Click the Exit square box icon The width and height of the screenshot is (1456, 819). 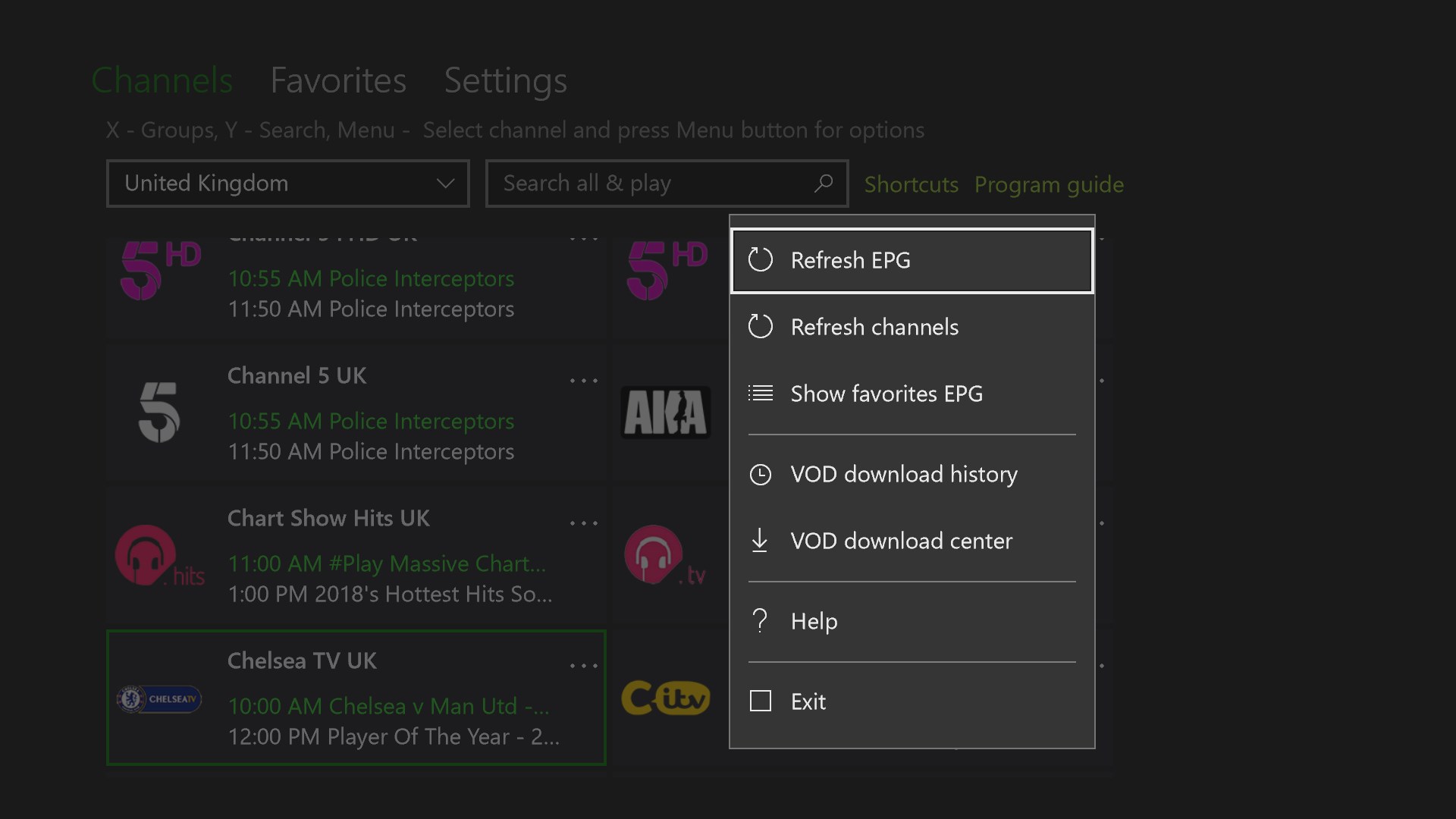[760, 701]
